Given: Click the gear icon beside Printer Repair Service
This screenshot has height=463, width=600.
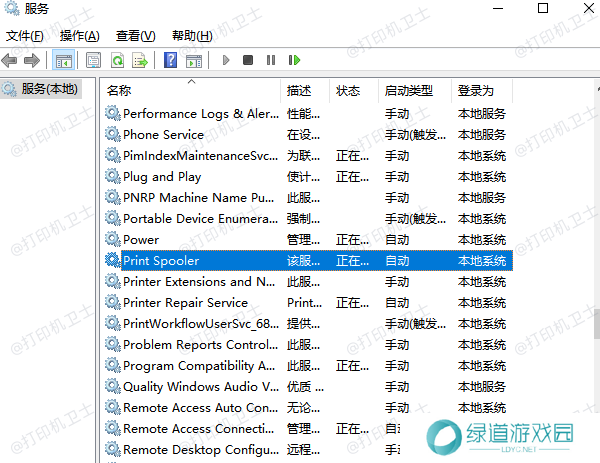Looking at the screenshot, I should pyautogui.click(x=113, y=302).
